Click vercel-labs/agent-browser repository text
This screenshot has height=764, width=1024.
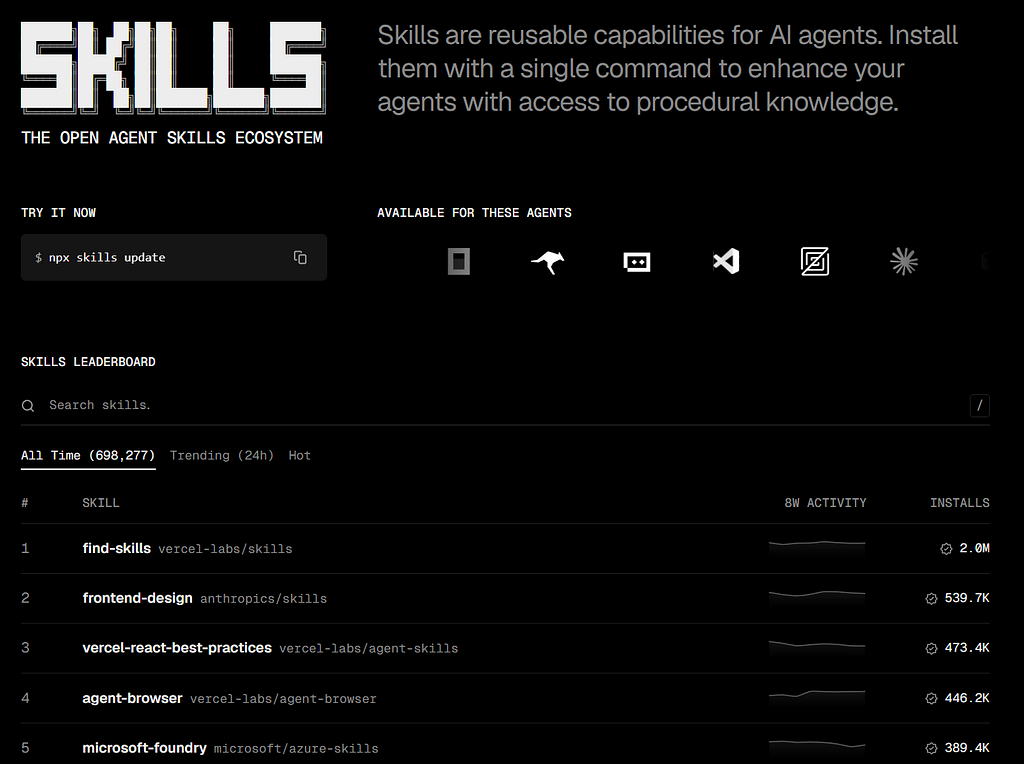coord(283,699)
